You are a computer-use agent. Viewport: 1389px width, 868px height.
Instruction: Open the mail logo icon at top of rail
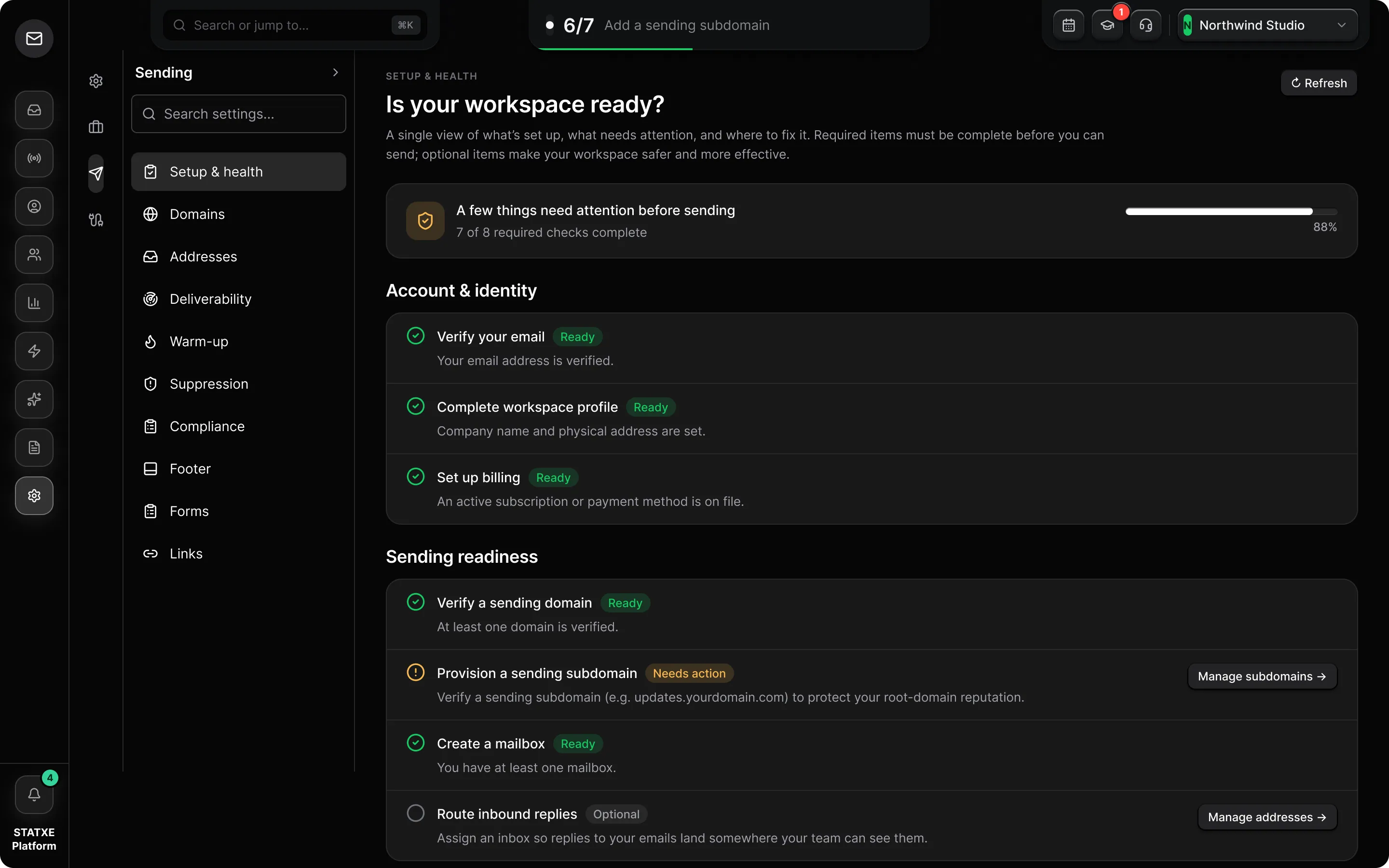pos(34,39)
